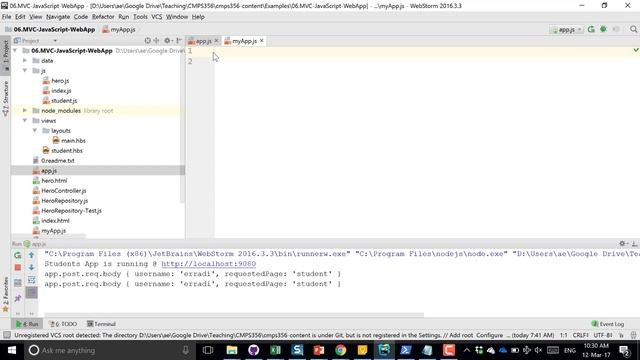The image size is (640, 360).
Task: Open the Navigate menu
Action: (58, 17)
